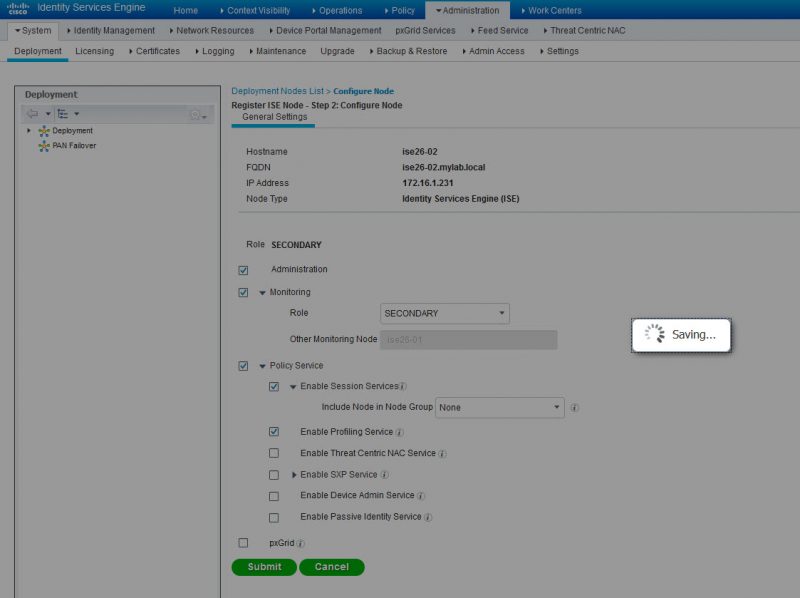Open the quick filter icon in Deployment panel
Screen dimensions: 800x598
pyautogui.click(x=196, y=116)
